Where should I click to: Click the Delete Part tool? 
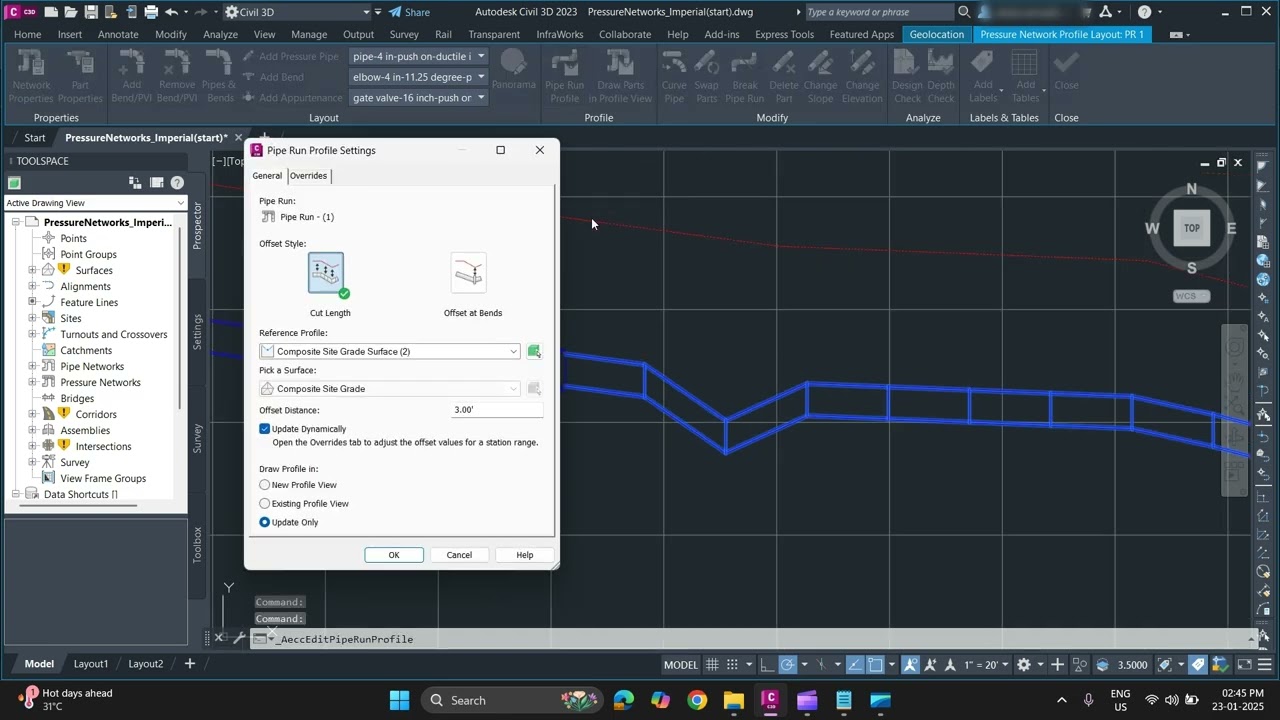click(784, 75)
